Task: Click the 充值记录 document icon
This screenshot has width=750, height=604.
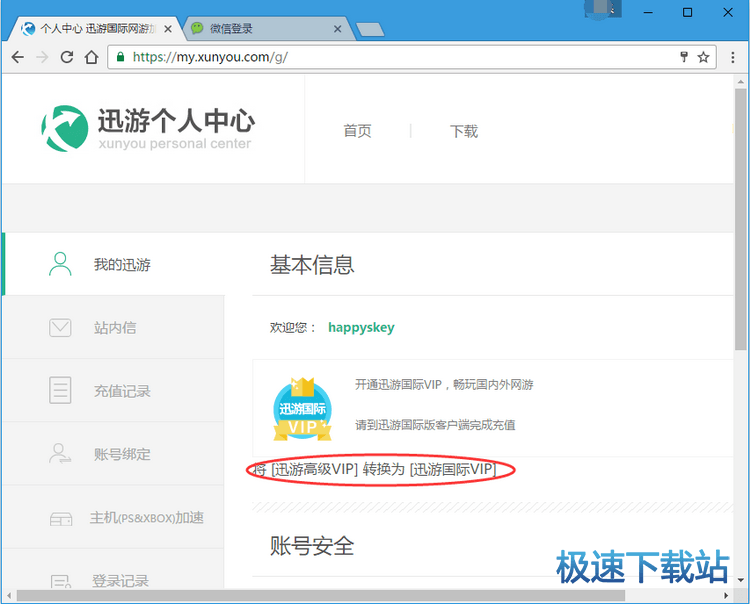Action: [60, 390]
